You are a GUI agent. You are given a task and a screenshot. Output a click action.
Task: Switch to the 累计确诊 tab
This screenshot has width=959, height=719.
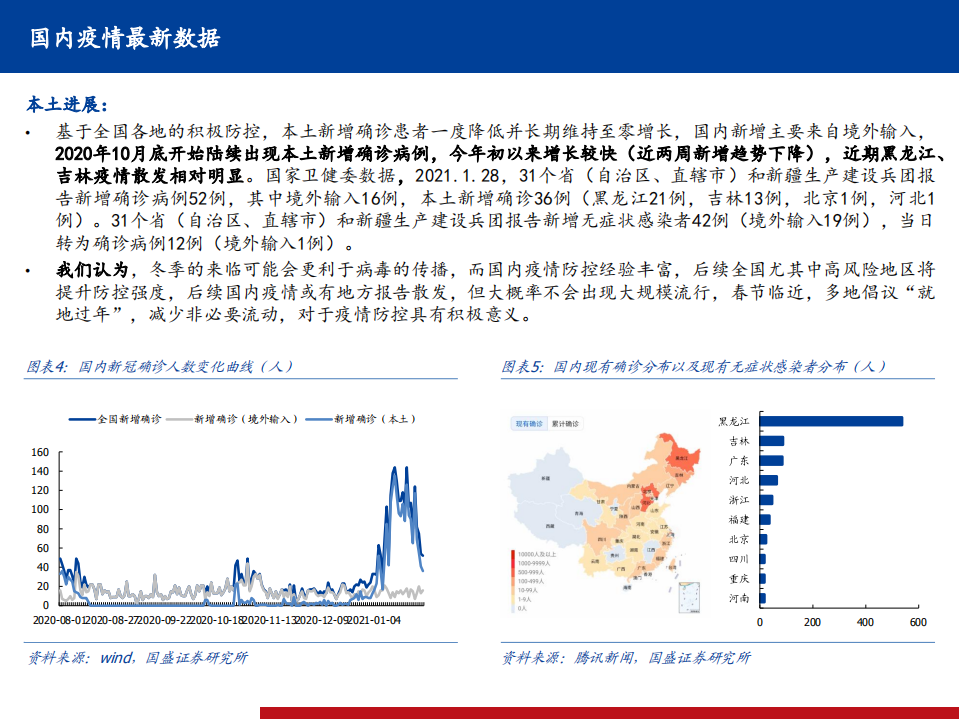(x=567, y=422)
